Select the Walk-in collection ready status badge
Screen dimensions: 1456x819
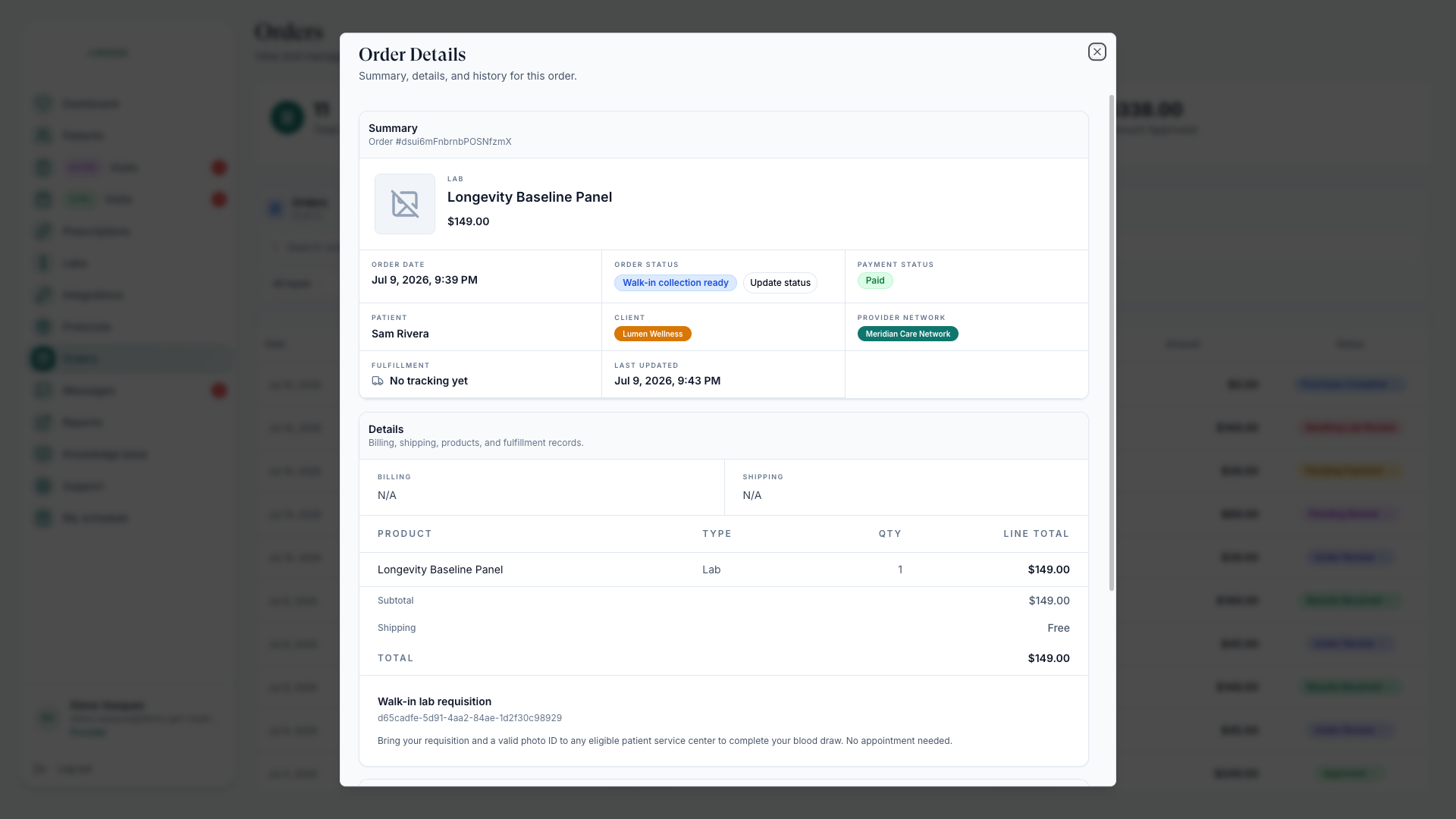click(x=675, y=283)
